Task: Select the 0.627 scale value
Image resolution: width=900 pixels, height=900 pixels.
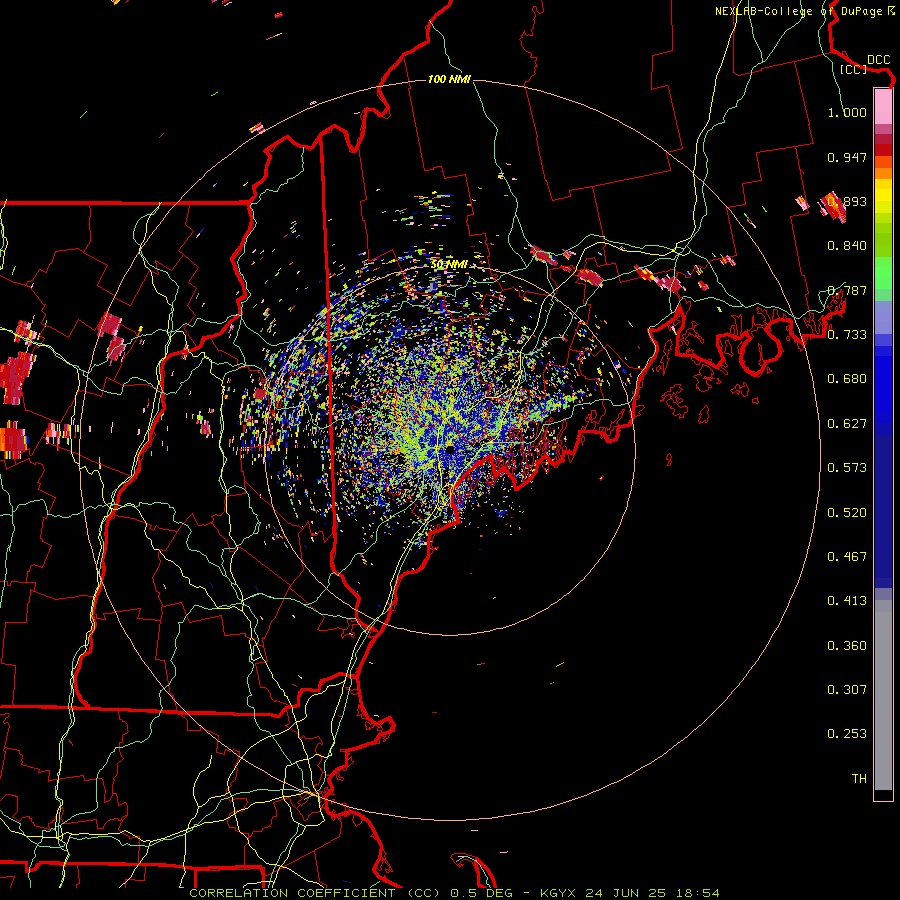Action: [x=847, y=424]
